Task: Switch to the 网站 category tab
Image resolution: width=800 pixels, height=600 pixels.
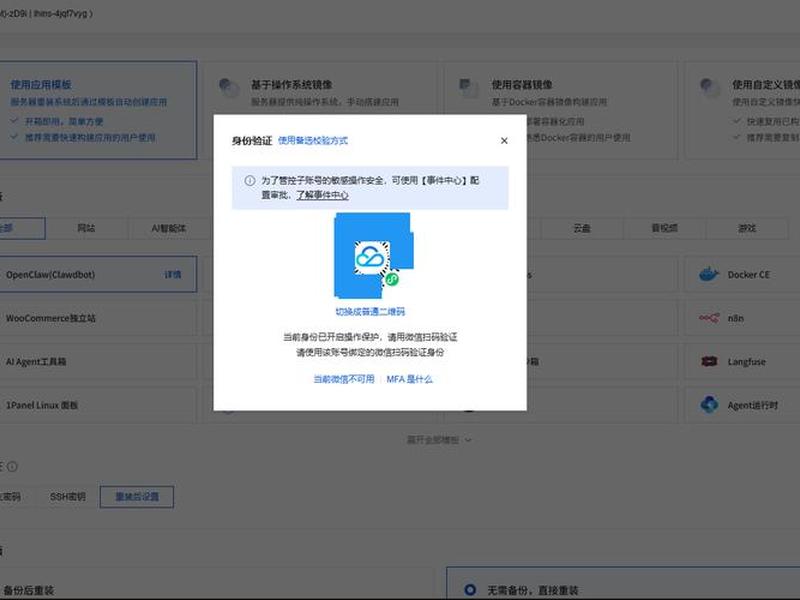Action: tap(86, 228)
